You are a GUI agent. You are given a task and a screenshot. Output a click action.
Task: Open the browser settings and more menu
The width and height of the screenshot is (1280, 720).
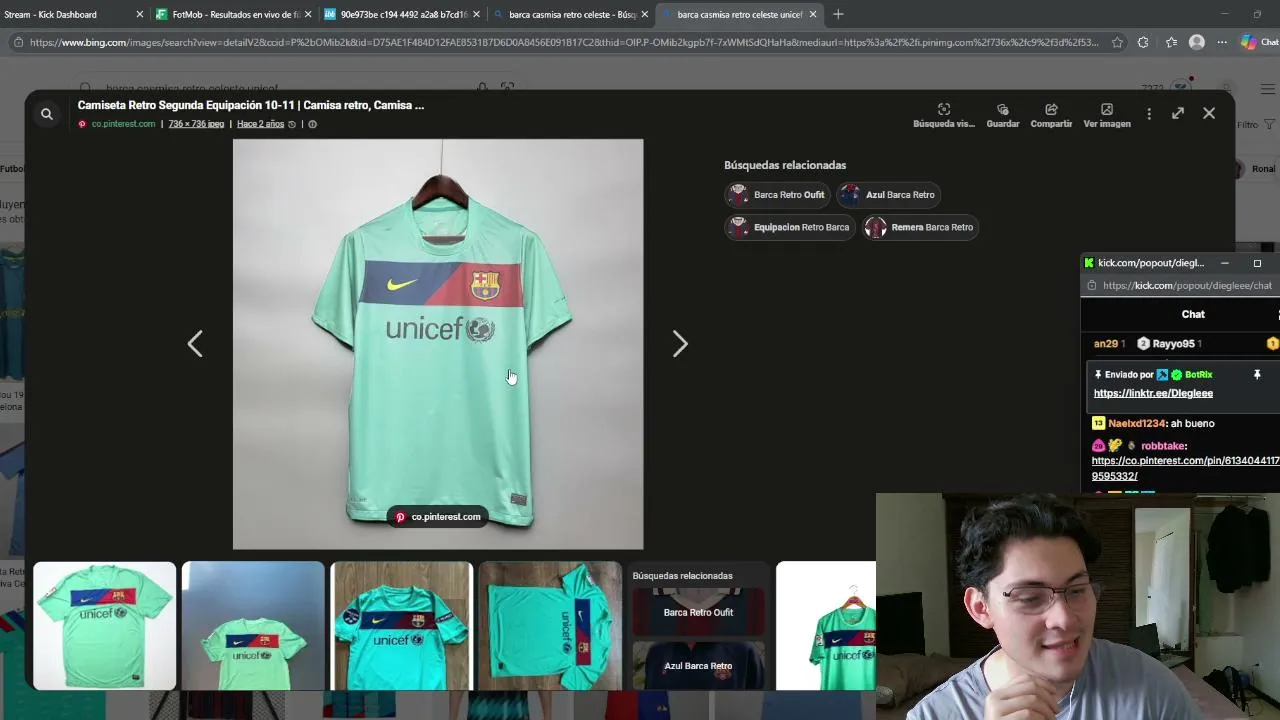coord(1221,43)
